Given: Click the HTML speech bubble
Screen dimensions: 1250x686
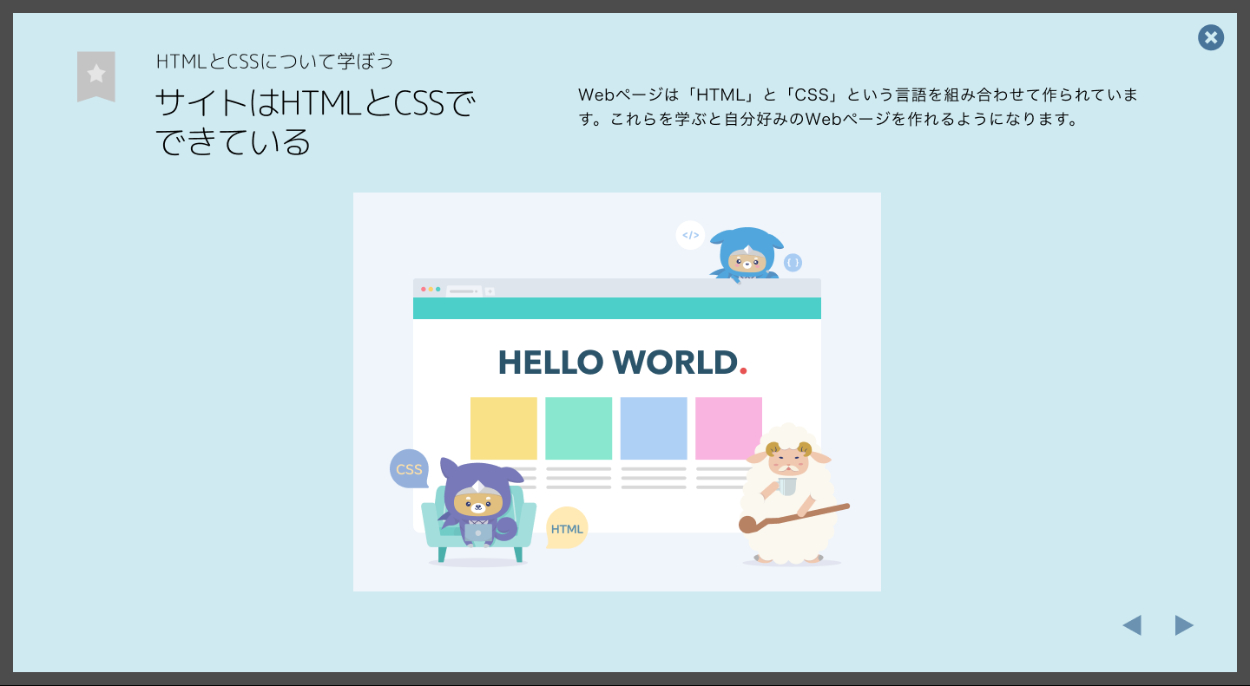Looking at the screenshot, I should (566, 528).
